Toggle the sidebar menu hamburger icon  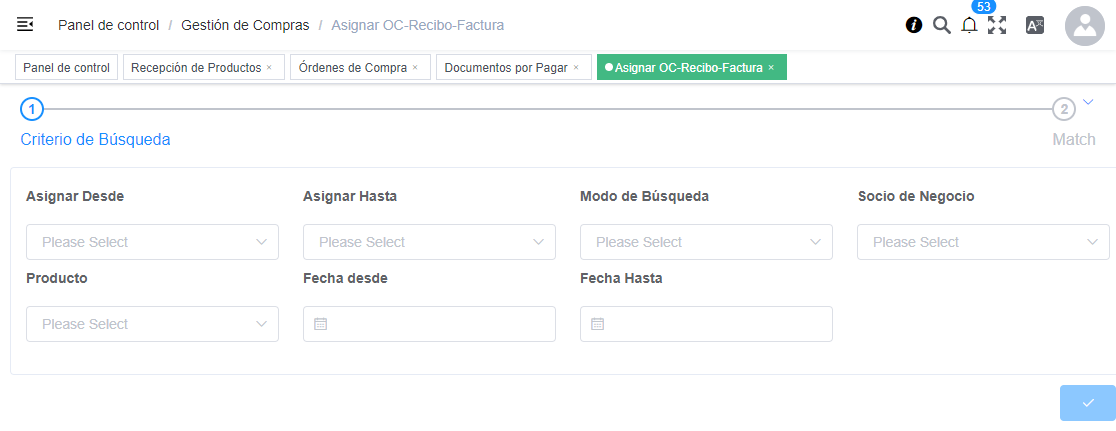(x=25, y=24)
